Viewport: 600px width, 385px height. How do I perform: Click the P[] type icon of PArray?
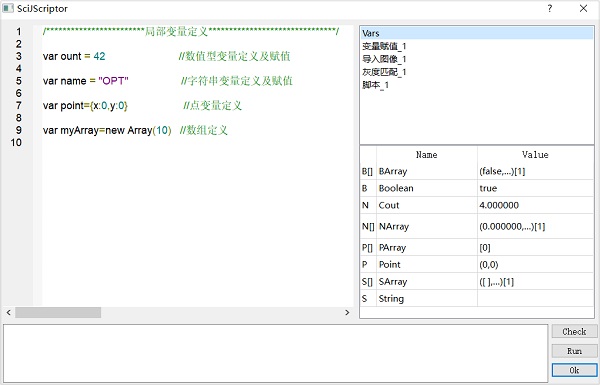[x=367, y=248]
